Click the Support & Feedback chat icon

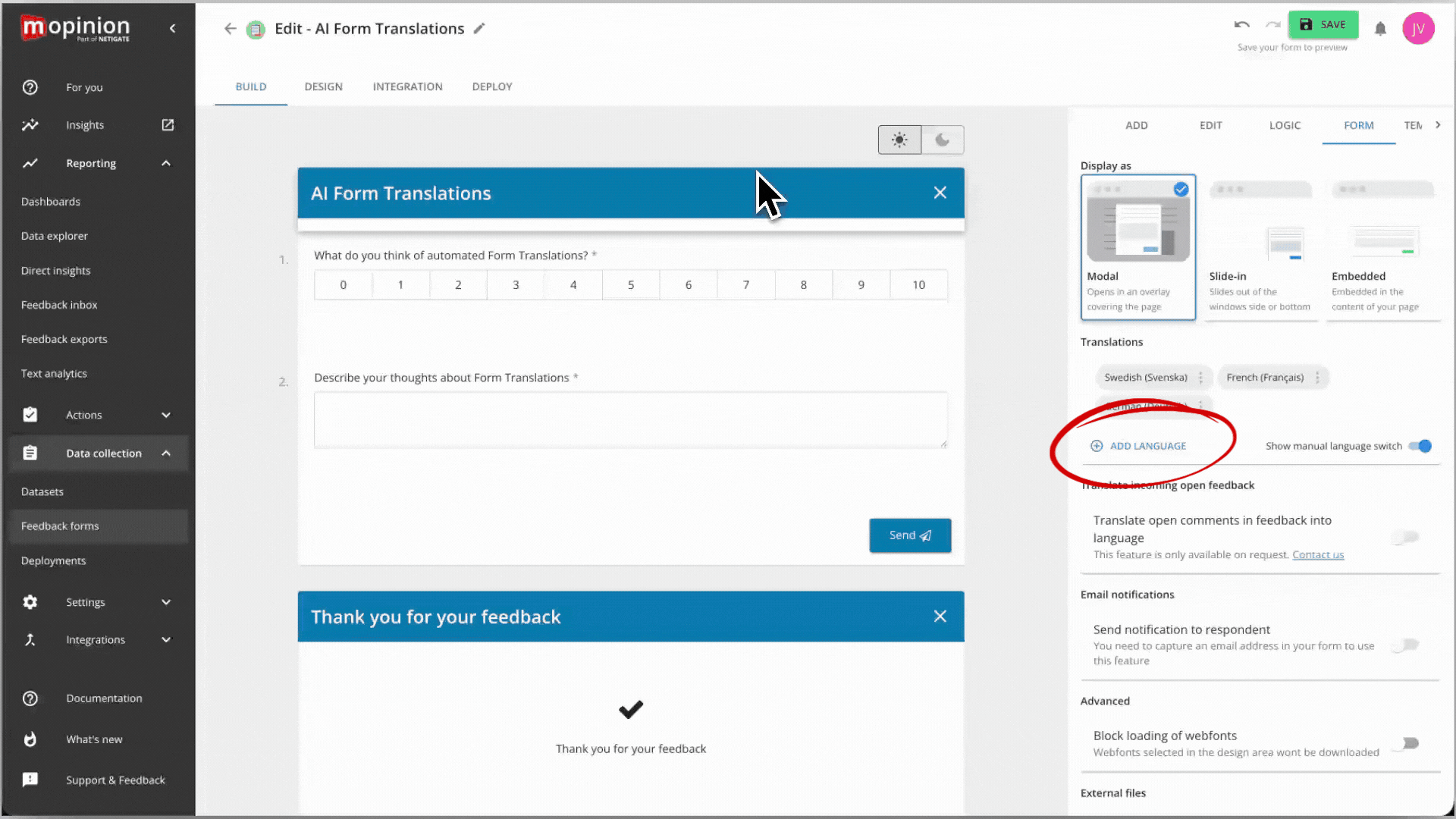pyautogui.click(x=30, y=780)
